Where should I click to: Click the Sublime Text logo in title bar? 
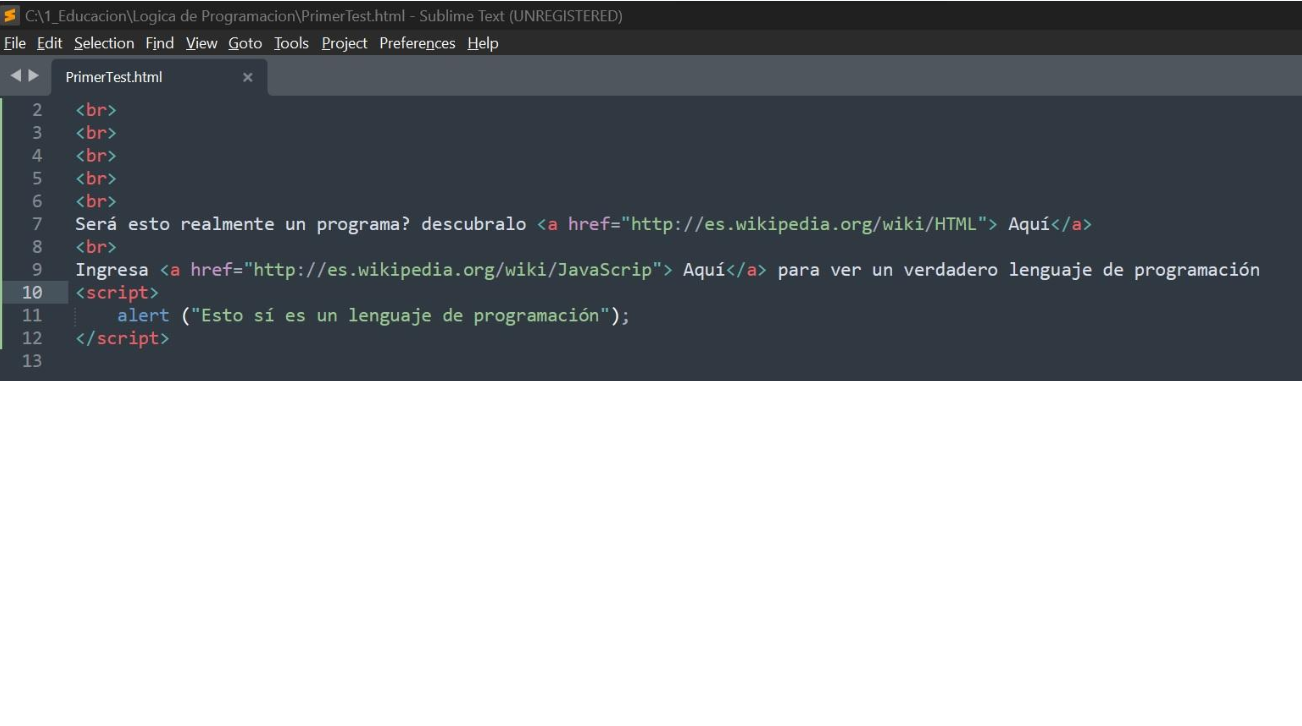12,15
